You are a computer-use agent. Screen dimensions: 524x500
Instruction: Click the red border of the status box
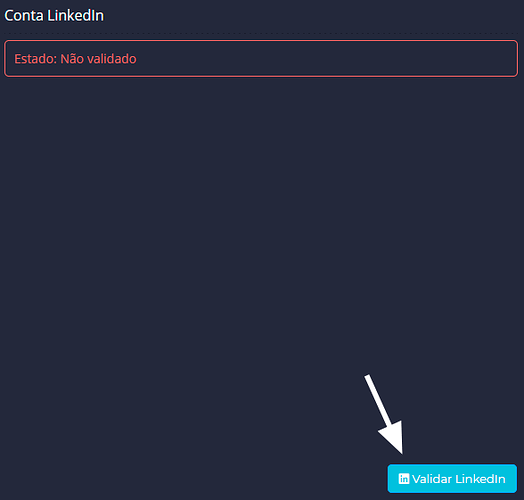(x=261, y=41)
